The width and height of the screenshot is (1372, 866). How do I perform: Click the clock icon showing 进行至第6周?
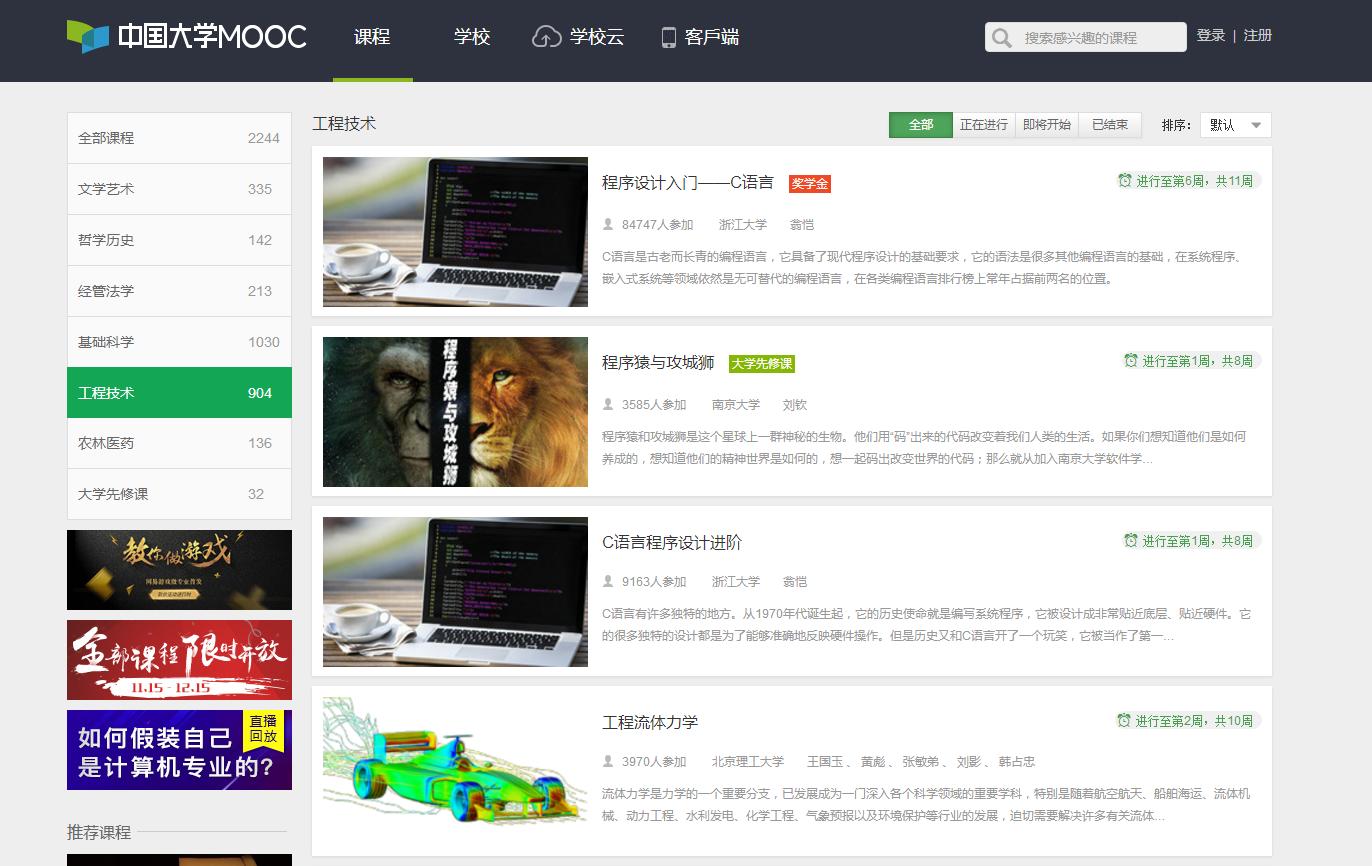tap(1127, 180)
